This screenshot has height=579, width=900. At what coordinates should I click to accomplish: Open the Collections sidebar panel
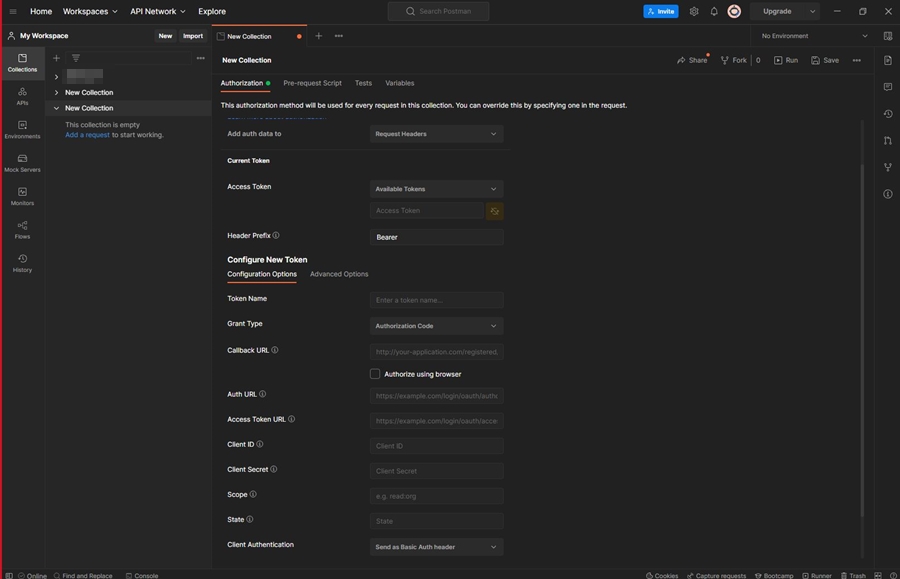22,63
